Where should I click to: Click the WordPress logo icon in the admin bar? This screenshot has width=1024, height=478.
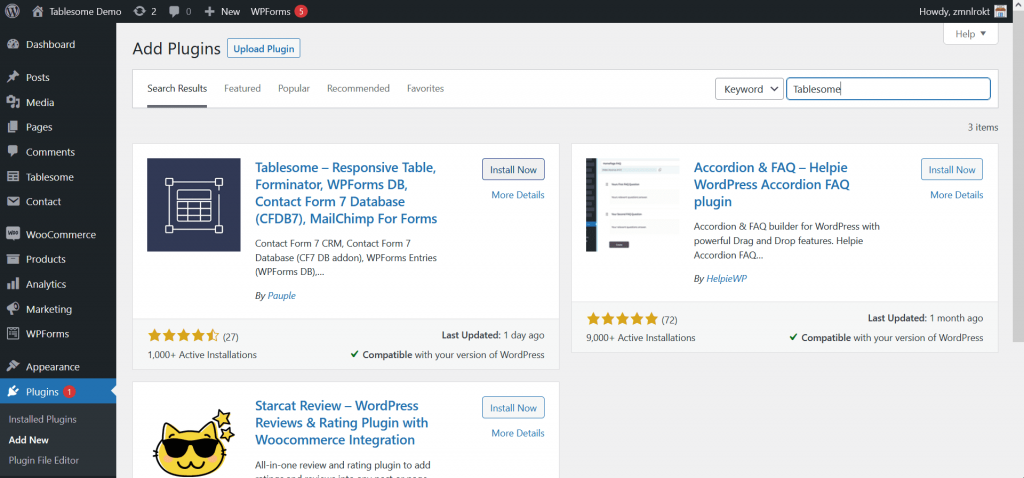(x=12, y=11)
